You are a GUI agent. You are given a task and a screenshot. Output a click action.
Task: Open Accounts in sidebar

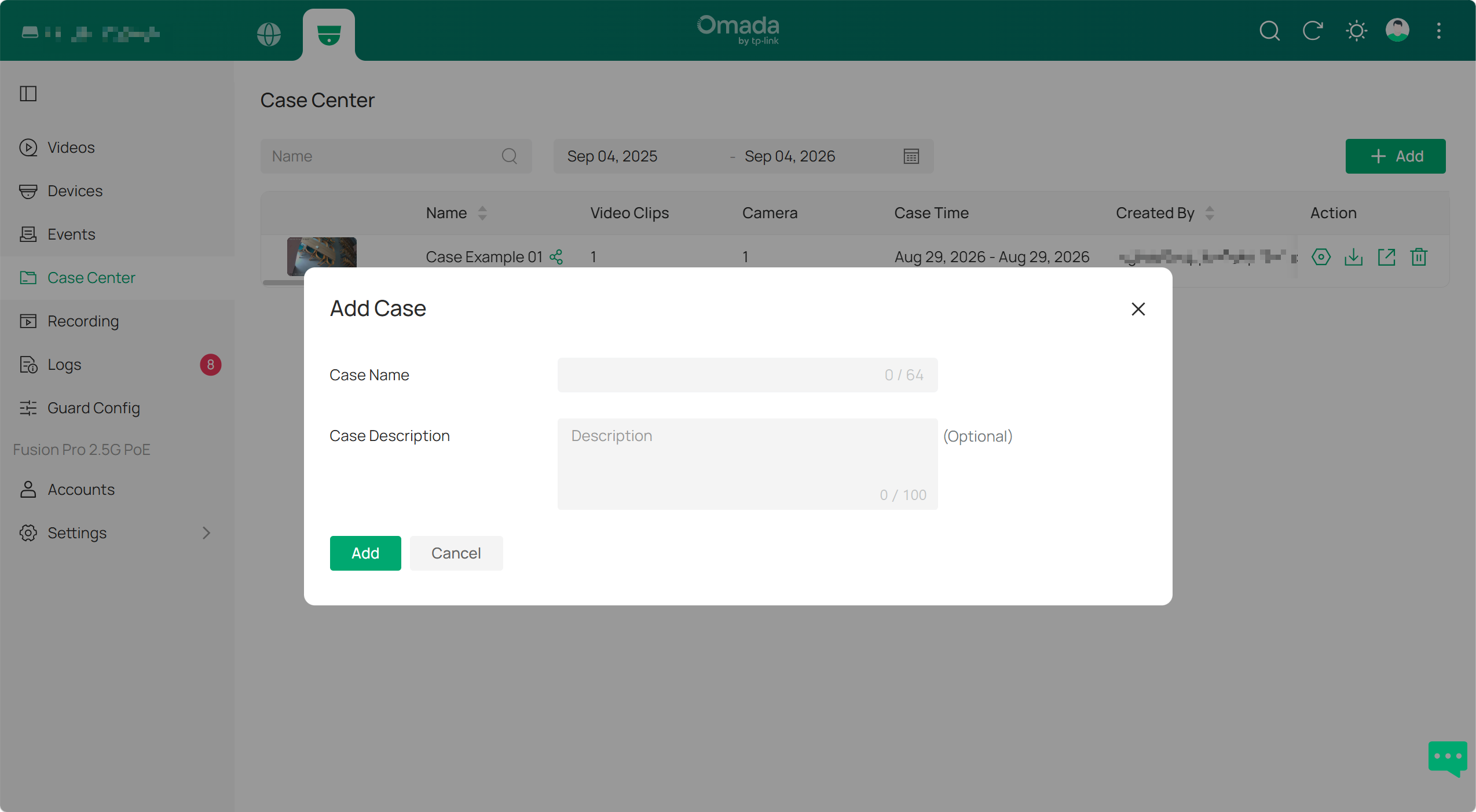pyautogui.click(x=117, y=490)
